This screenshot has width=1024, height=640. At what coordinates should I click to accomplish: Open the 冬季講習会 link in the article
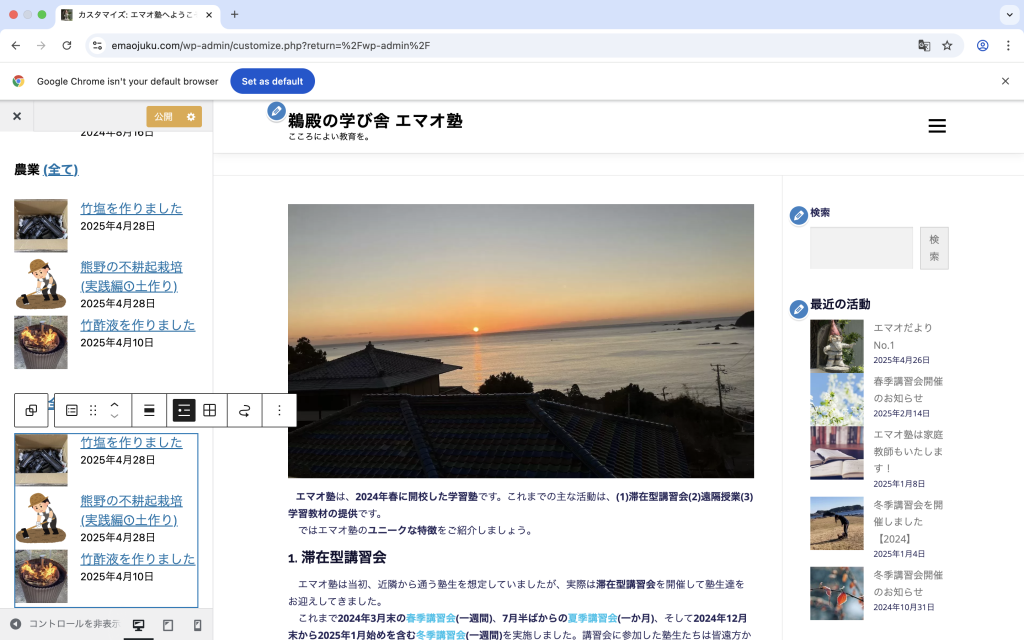click(x=440, y=635)
